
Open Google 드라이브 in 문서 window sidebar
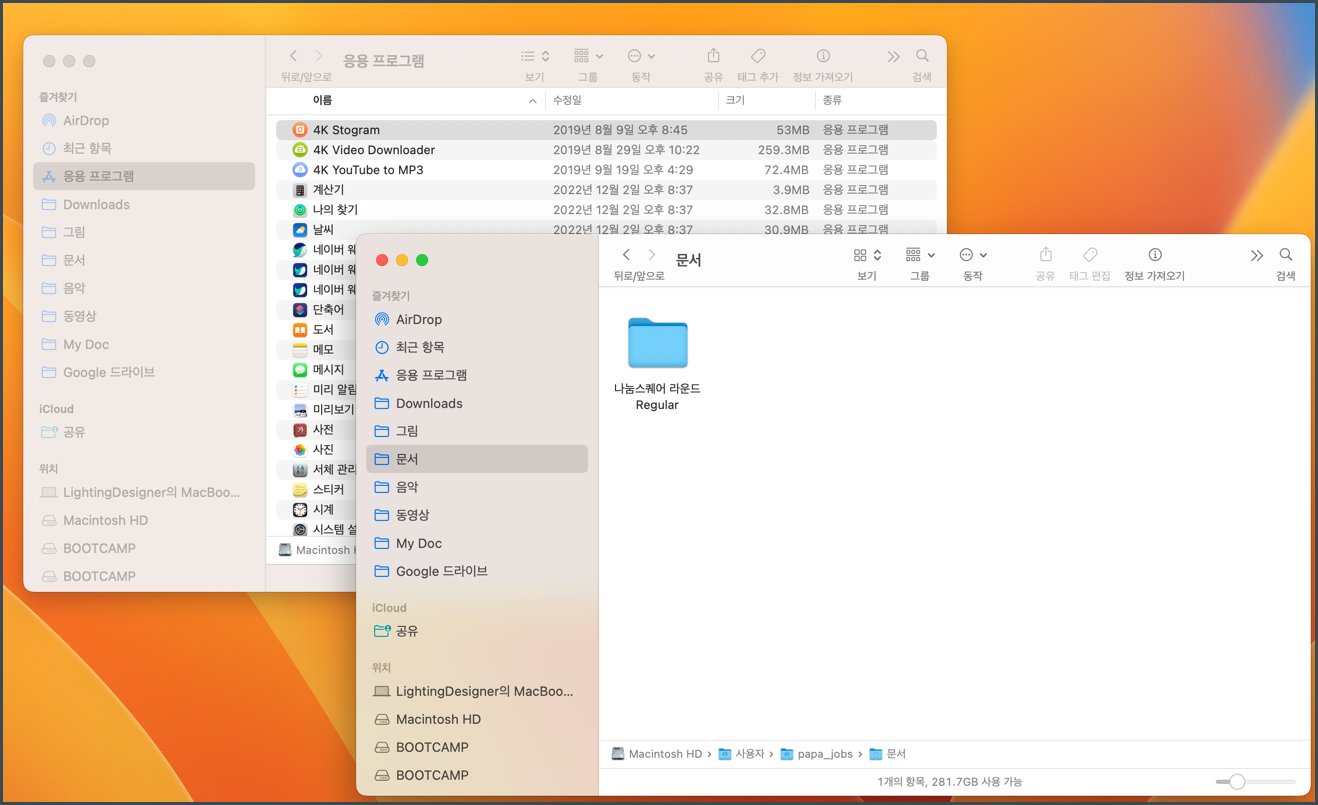tap(477, 571)
